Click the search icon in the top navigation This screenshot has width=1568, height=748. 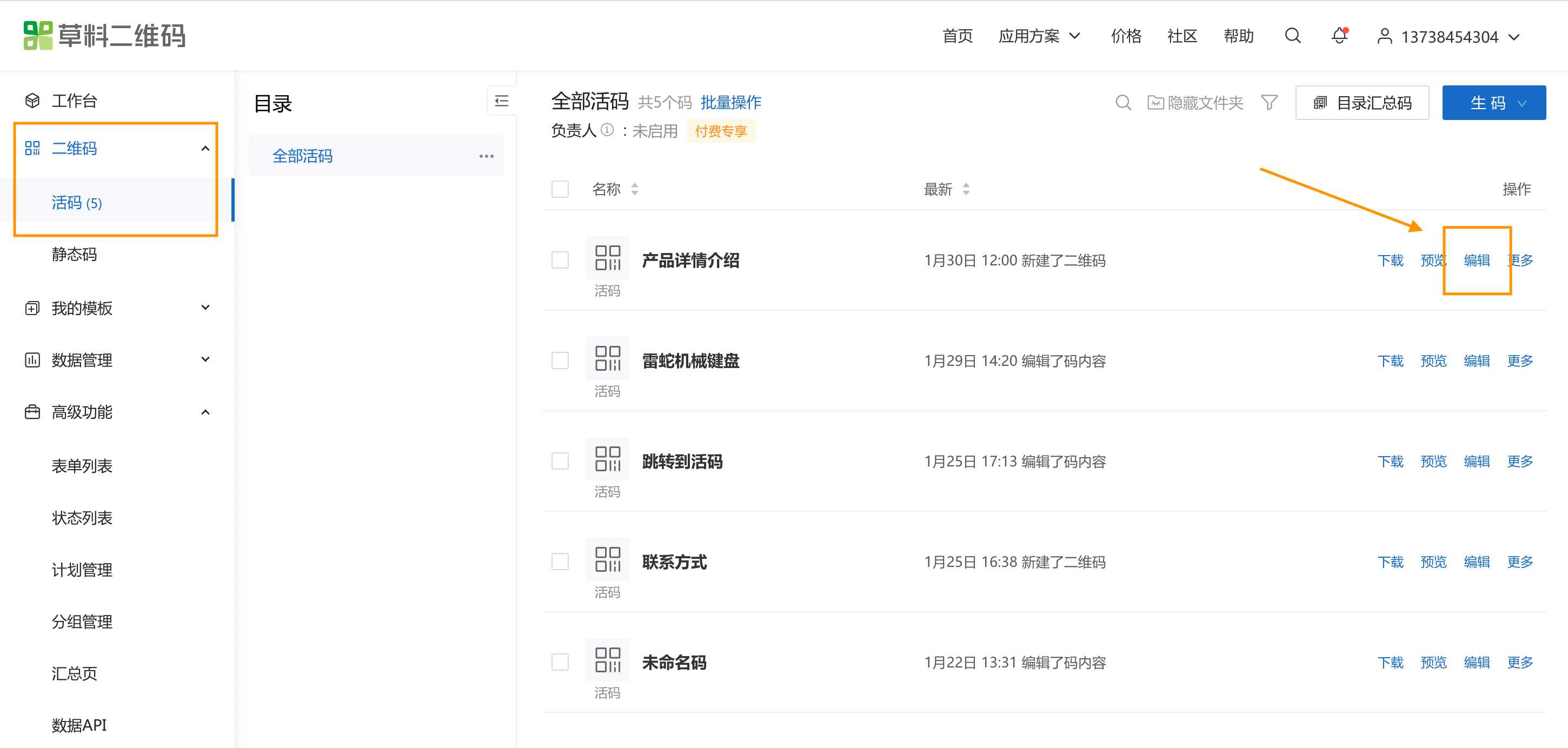pos(1292,36)
